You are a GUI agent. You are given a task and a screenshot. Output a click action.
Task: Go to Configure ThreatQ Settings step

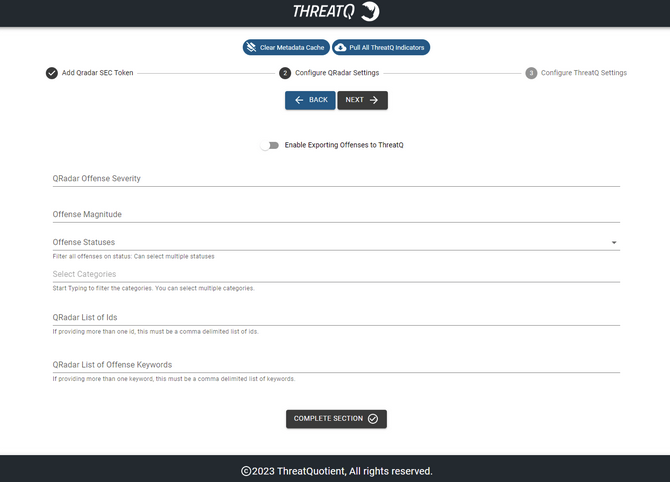tap(584, 73)
